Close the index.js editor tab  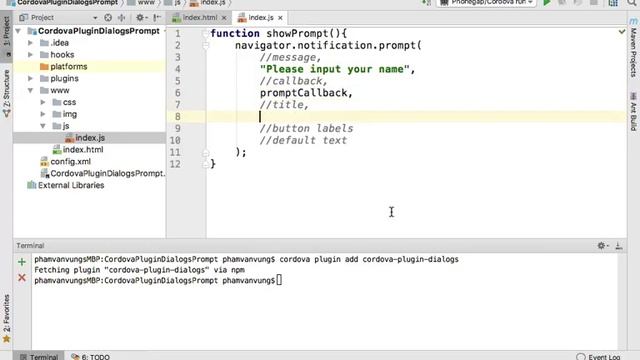pyautogui.click(x=280, y=18)
